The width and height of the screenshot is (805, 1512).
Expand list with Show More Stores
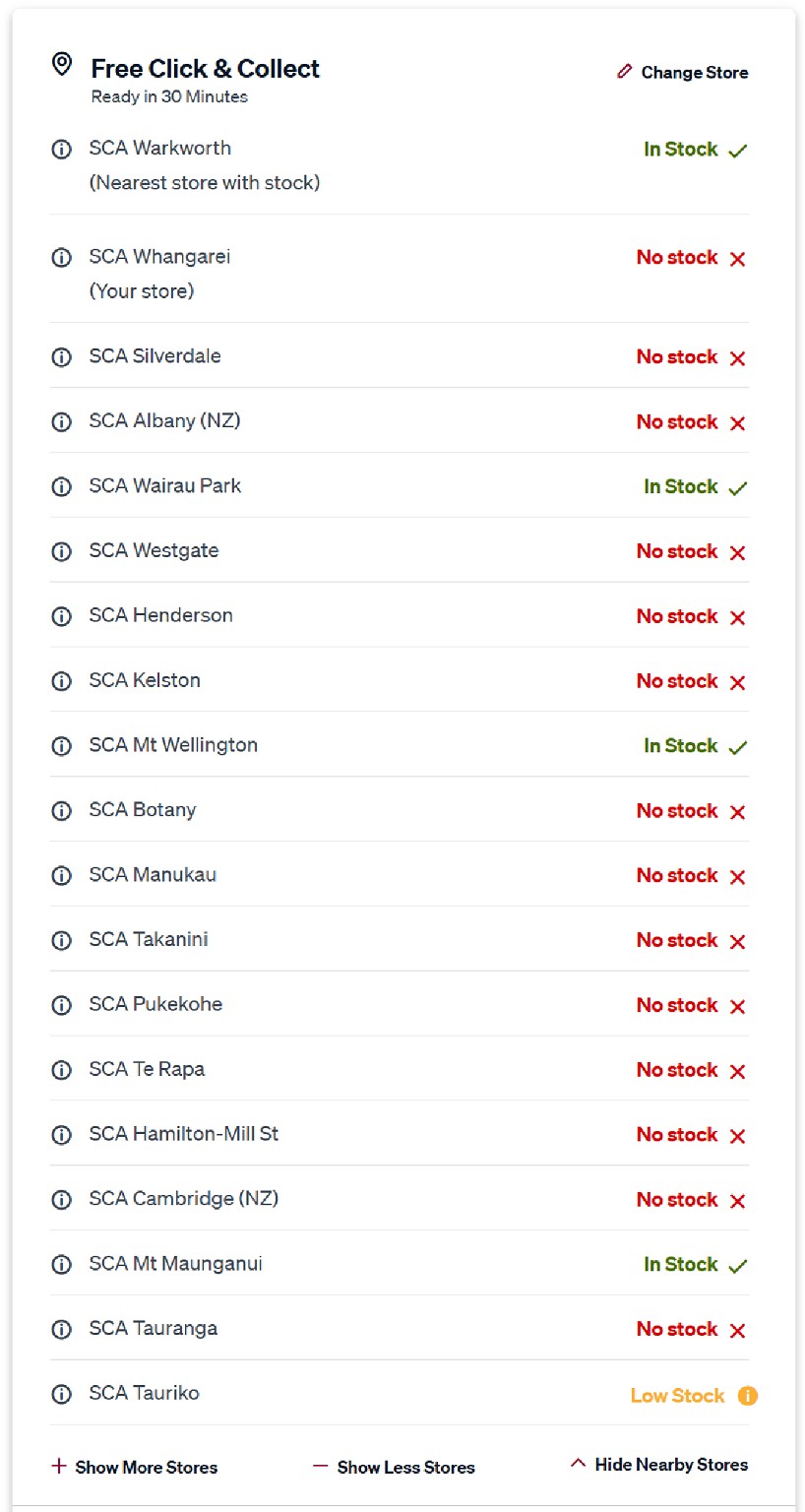(x=135, y=1467)
